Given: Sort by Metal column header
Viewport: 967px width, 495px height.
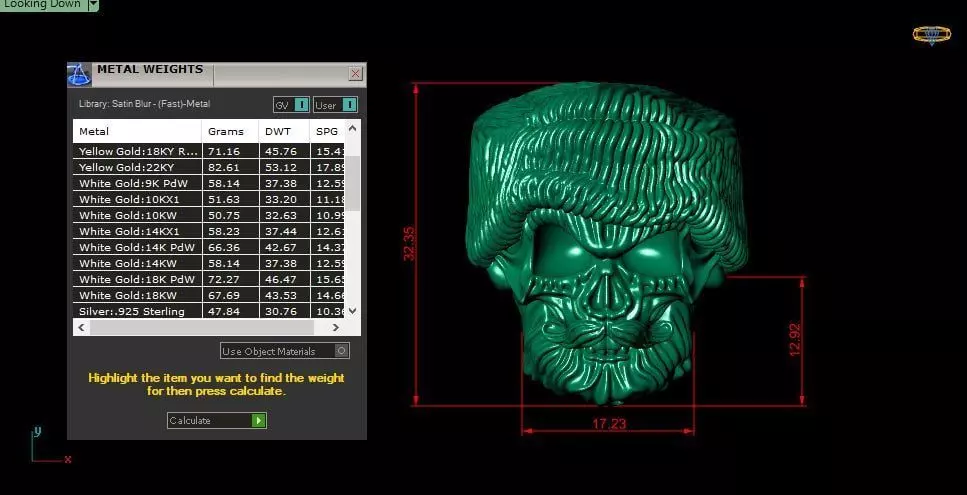Looking at the screenshot, I should 137,131.
